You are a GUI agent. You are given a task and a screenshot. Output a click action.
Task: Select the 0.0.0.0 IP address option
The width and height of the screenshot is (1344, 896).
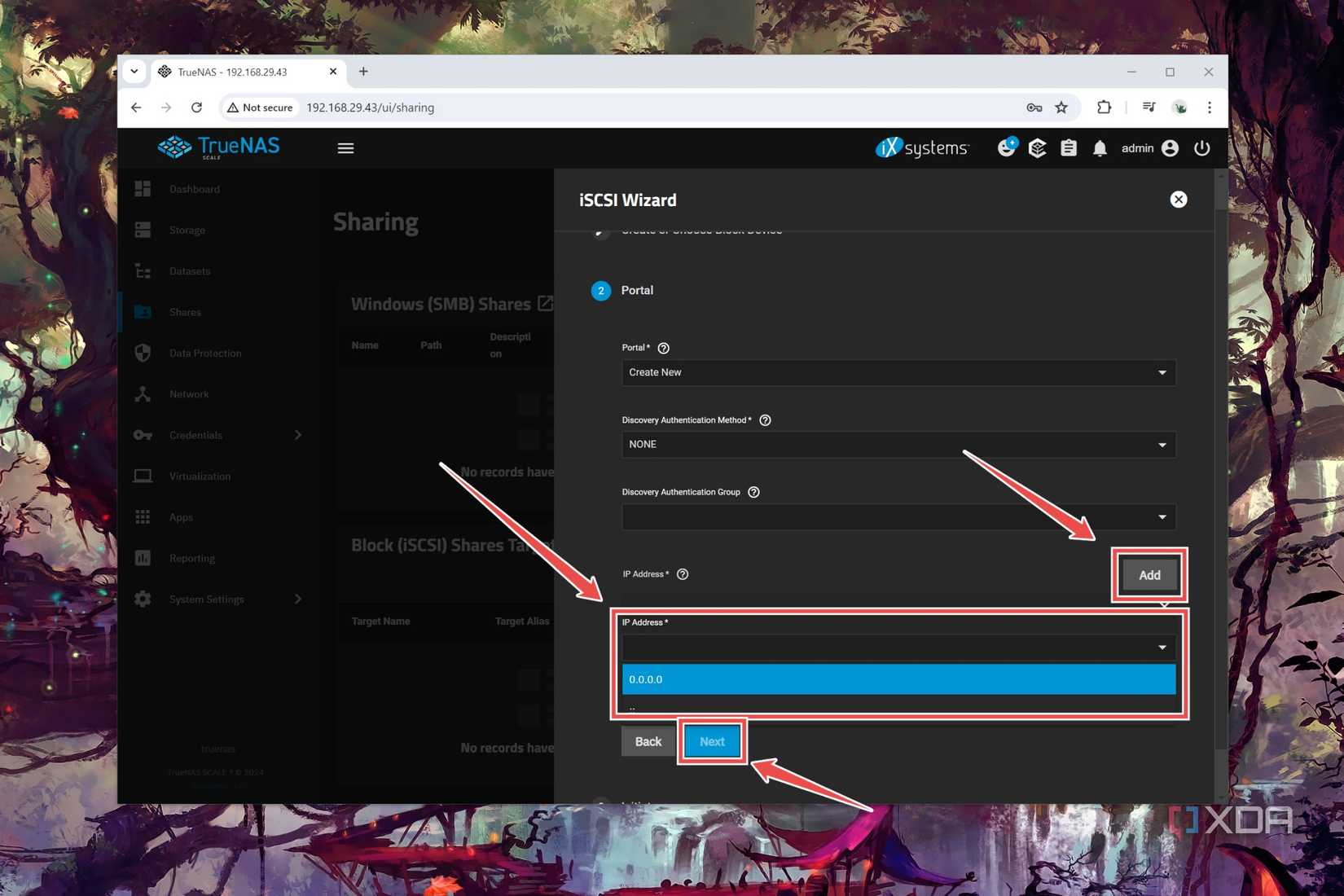(898, 679)
